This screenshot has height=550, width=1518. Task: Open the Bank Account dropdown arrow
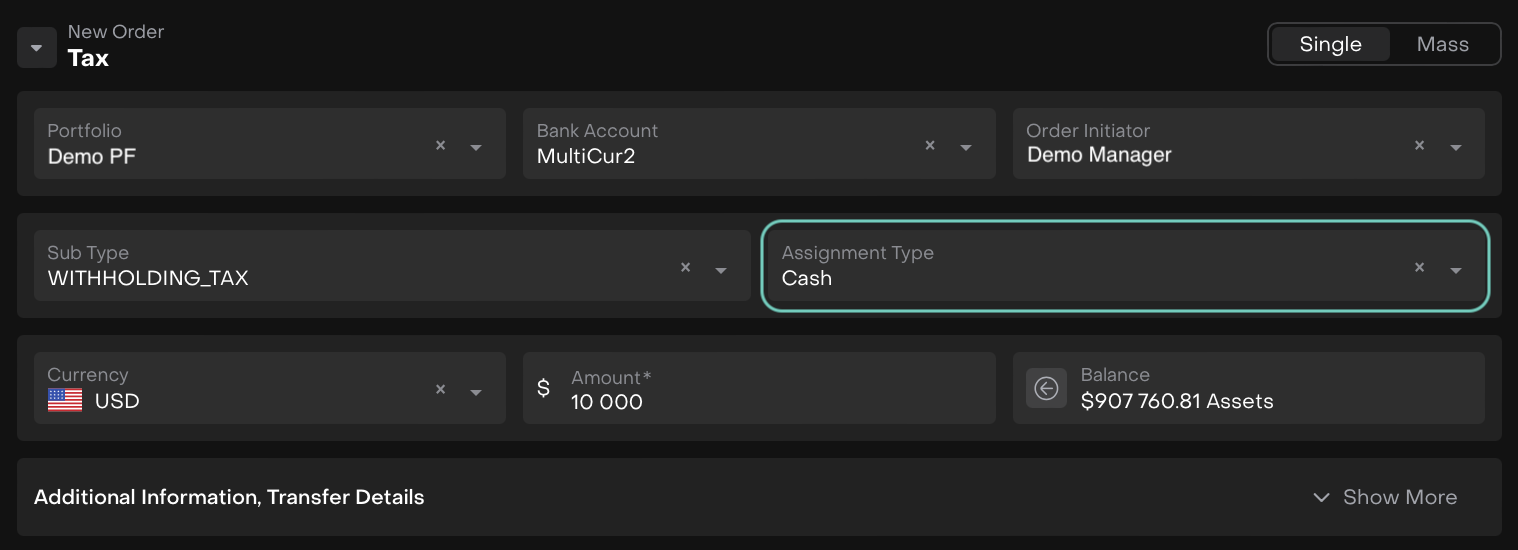point(966,147)
